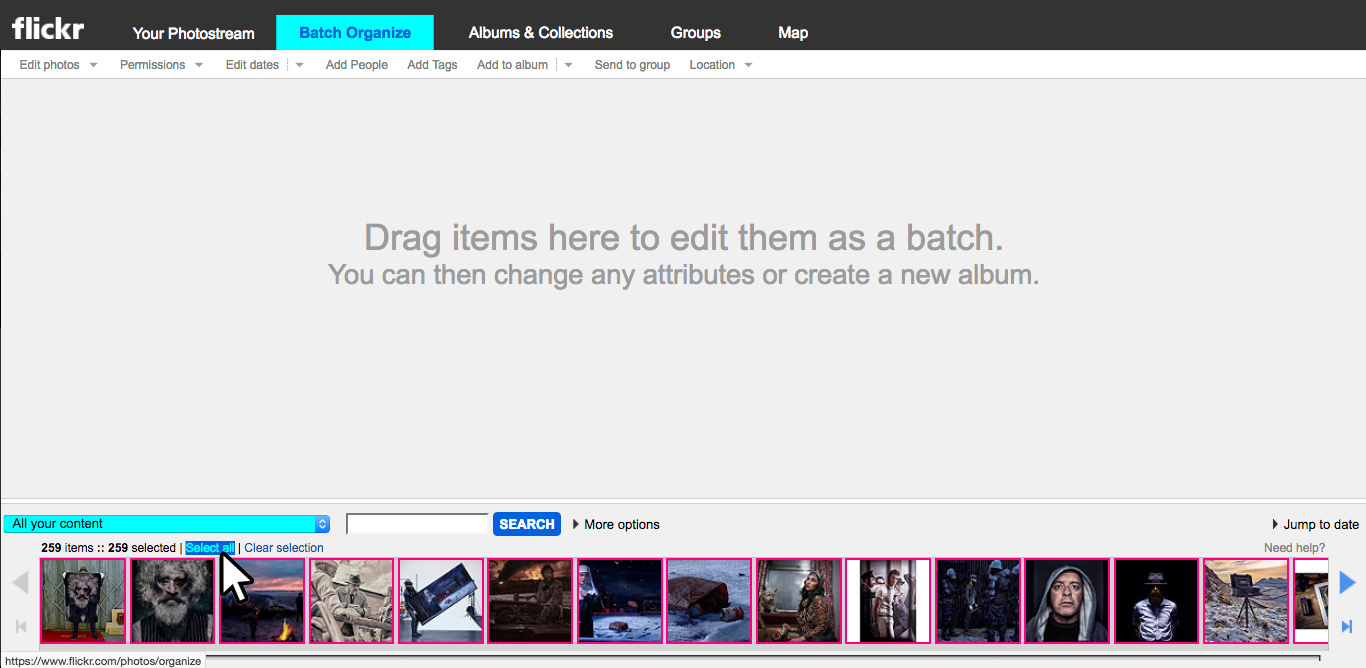
Task: Click the Select all link
Action: coord(210,548)
